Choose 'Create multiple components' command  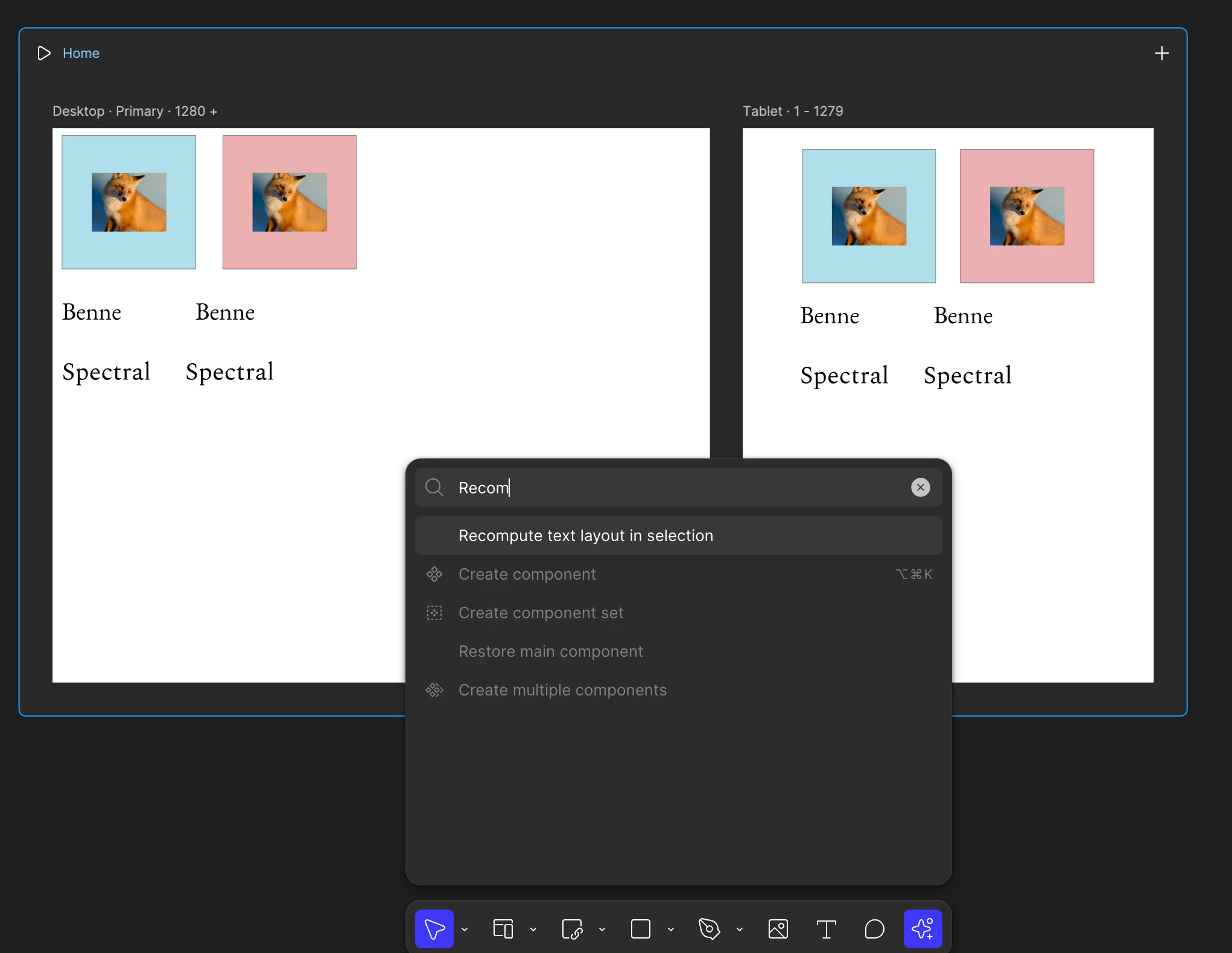pos(562,690)
